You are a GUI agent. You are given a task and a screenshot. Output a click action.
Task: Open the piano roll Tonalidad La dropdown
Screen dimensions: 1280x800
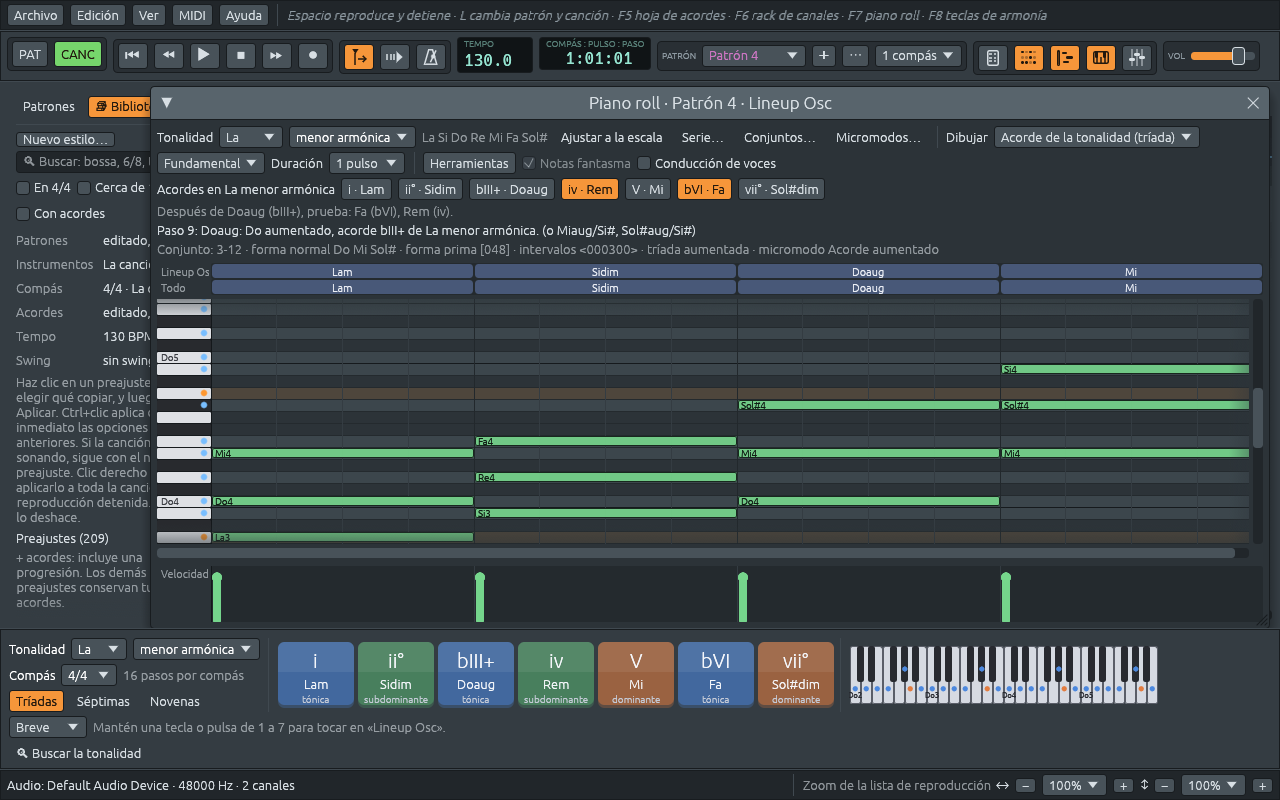tap(252, 138)
